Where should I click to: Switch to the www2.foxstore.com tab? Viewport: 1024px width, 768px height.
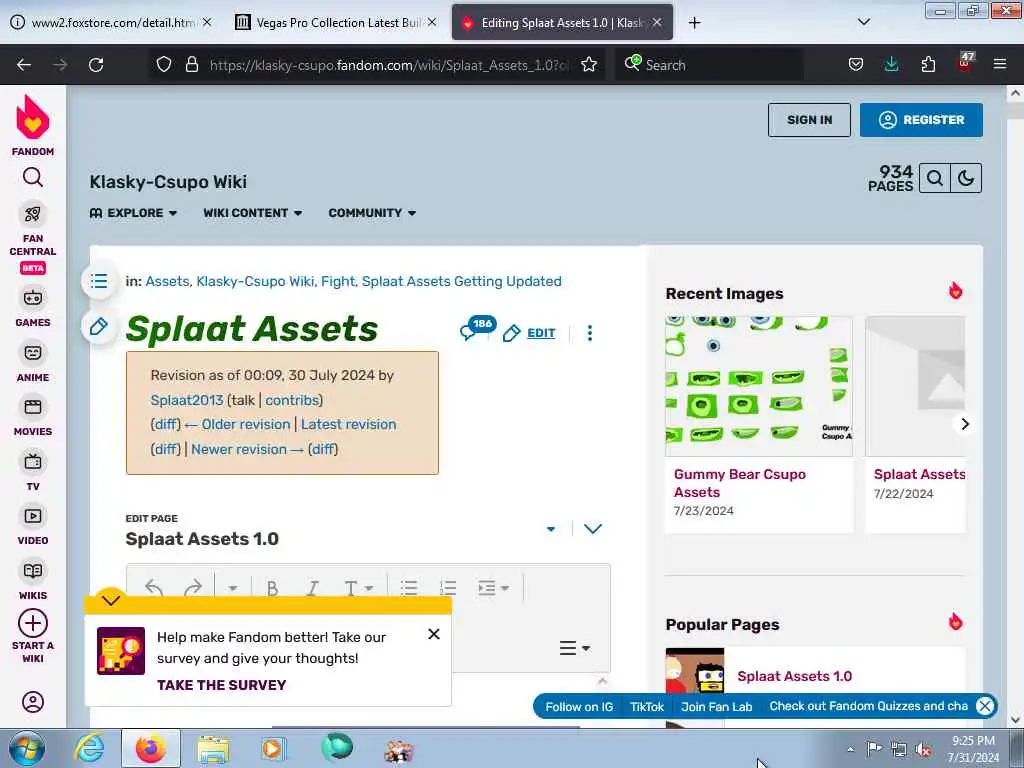coord(111,23)
